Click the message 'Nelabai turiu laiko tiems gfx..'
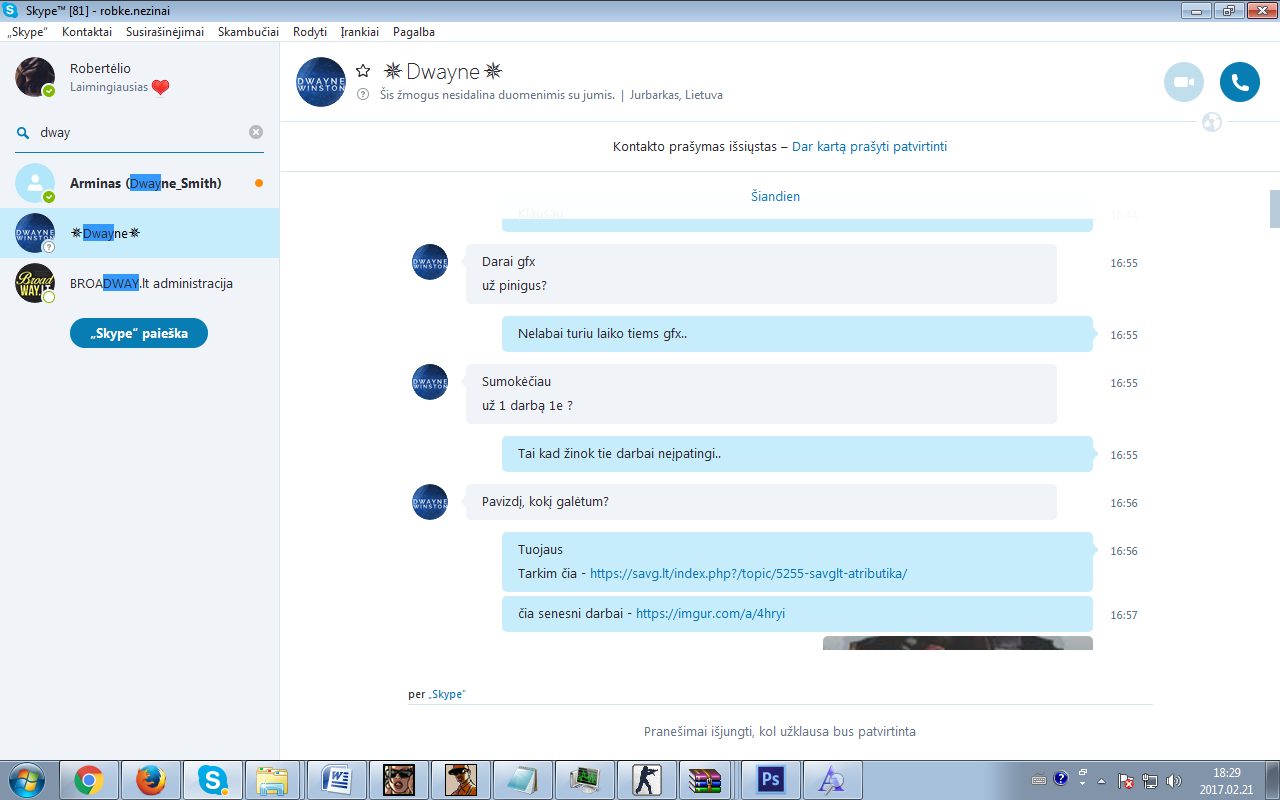 797,334
